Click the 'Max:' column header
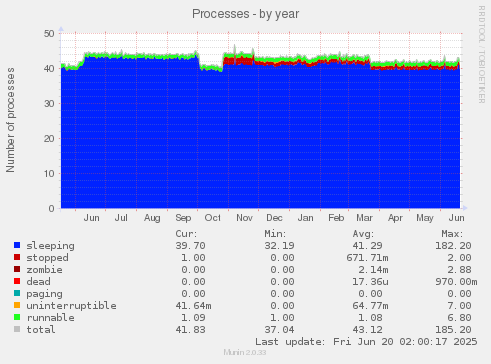The width and height of the screenshot is (491, 364). point(452,234)
